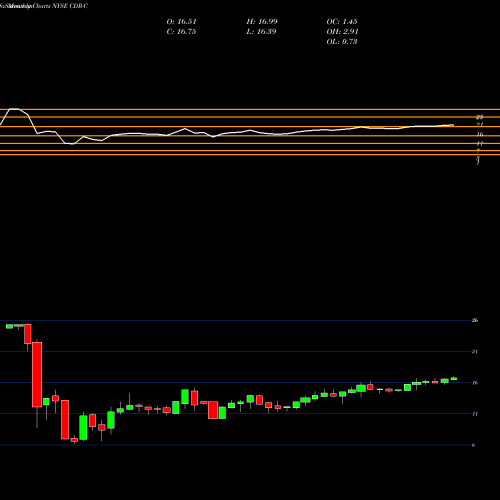The height and width of the screenshot is (500, 500).
Task: Click the peak of the white indicator line
Action: pos(14,109)
